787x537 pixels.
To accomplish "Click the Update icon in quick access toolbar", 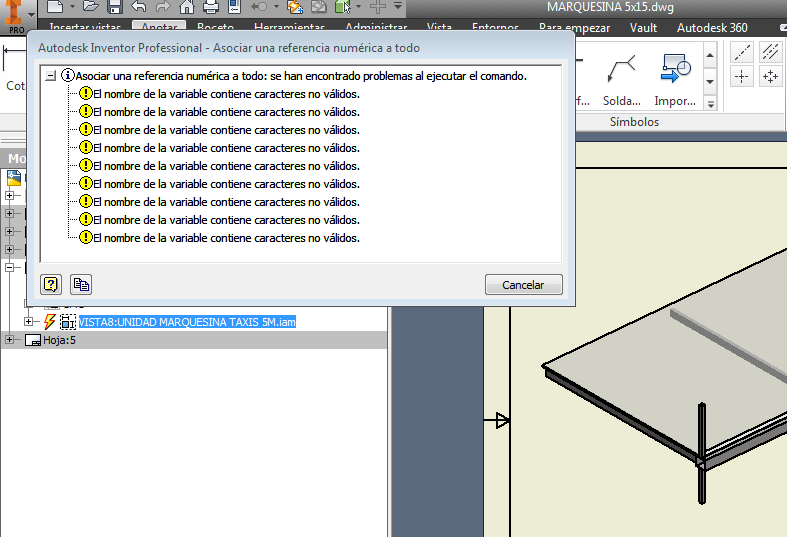I will point(295,7).
